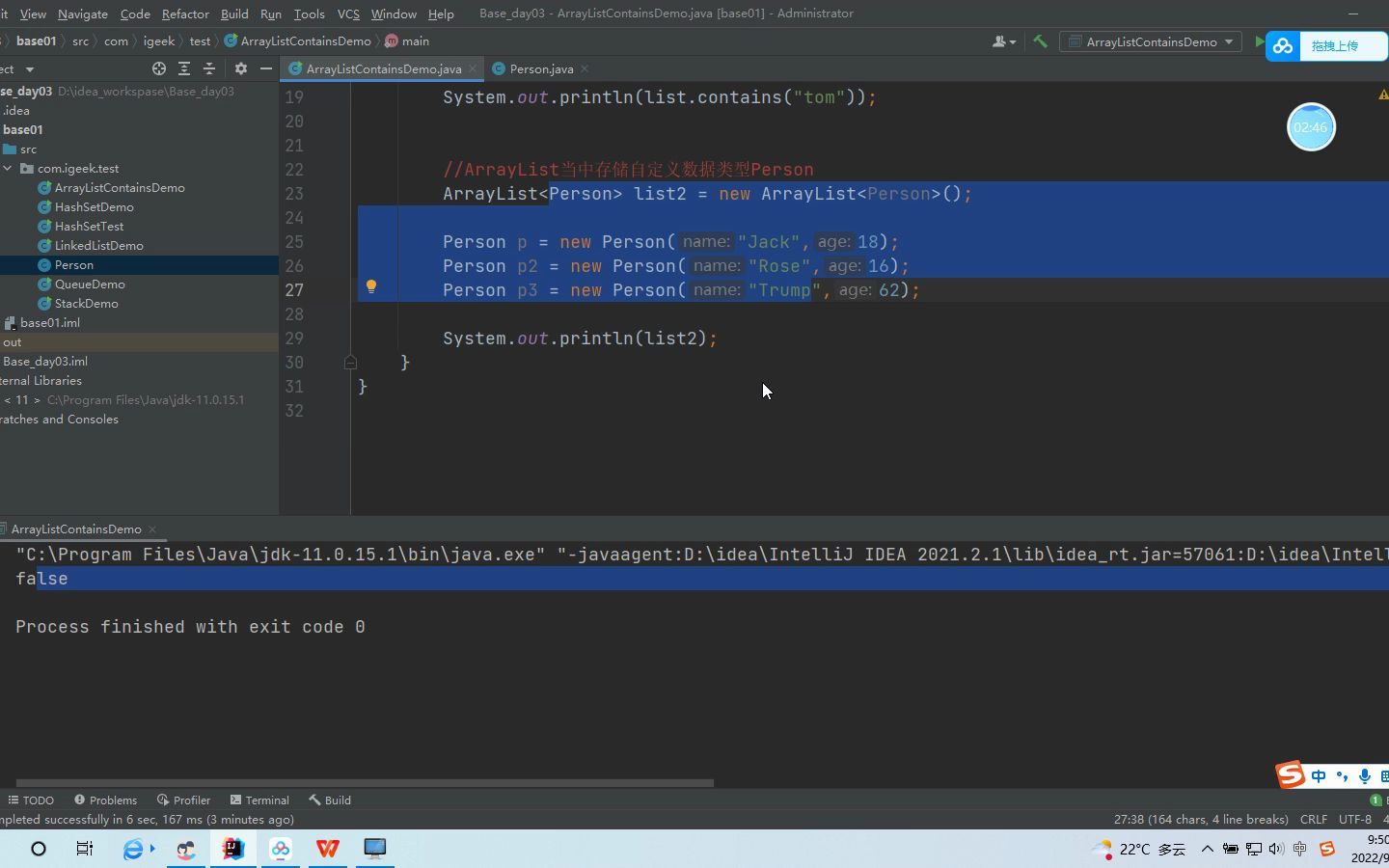The image size is (1389, 868).
Task: Open the View menu
Action: point(33,14)
